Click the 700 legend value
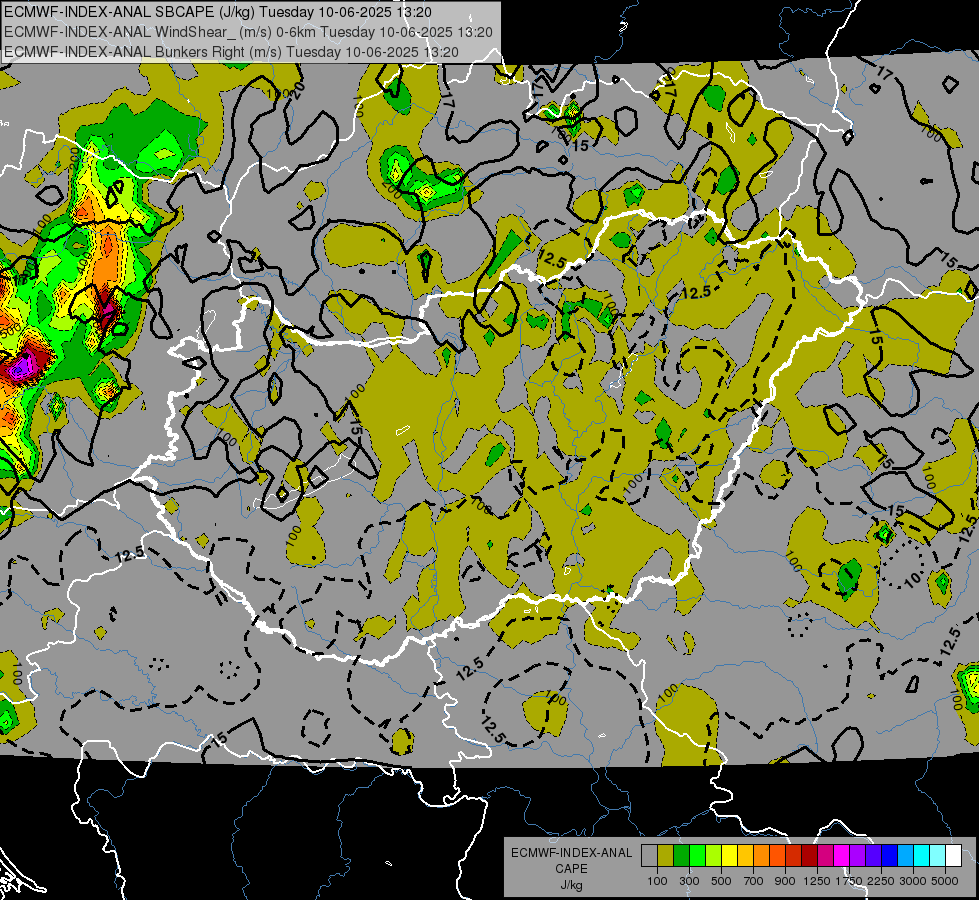 (x=754, y=881)
